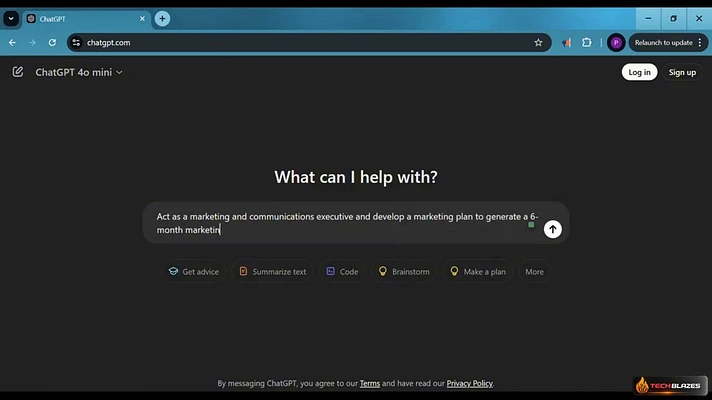Screen dimensions: 712x400
Task: Open a new browser tab
Action: click(x=162, y=19)
